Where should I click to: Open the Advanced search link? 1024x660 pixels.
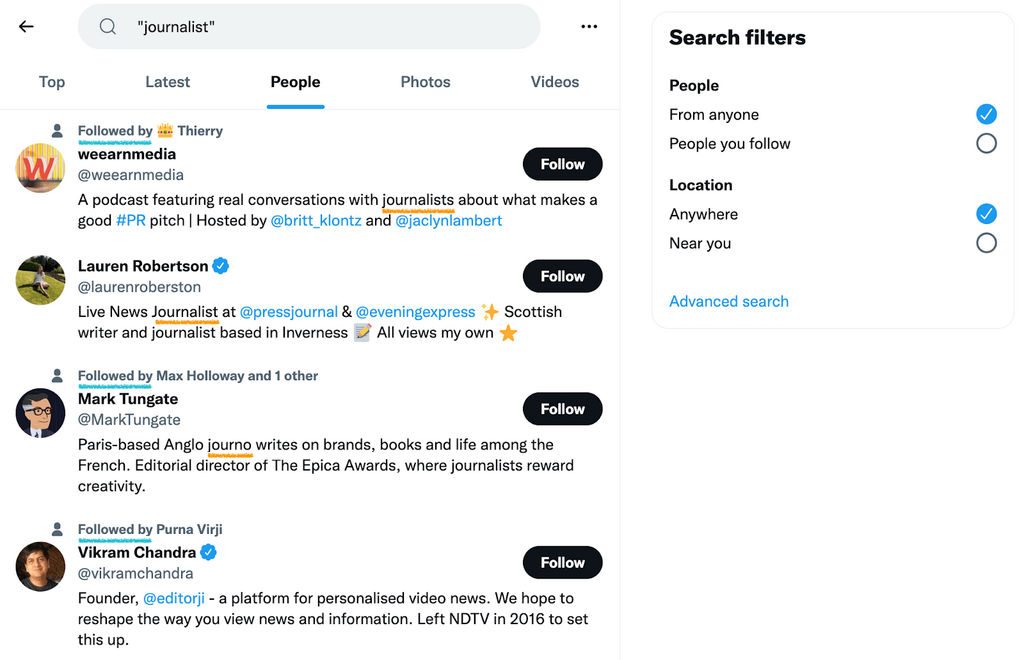pos(728,301)
